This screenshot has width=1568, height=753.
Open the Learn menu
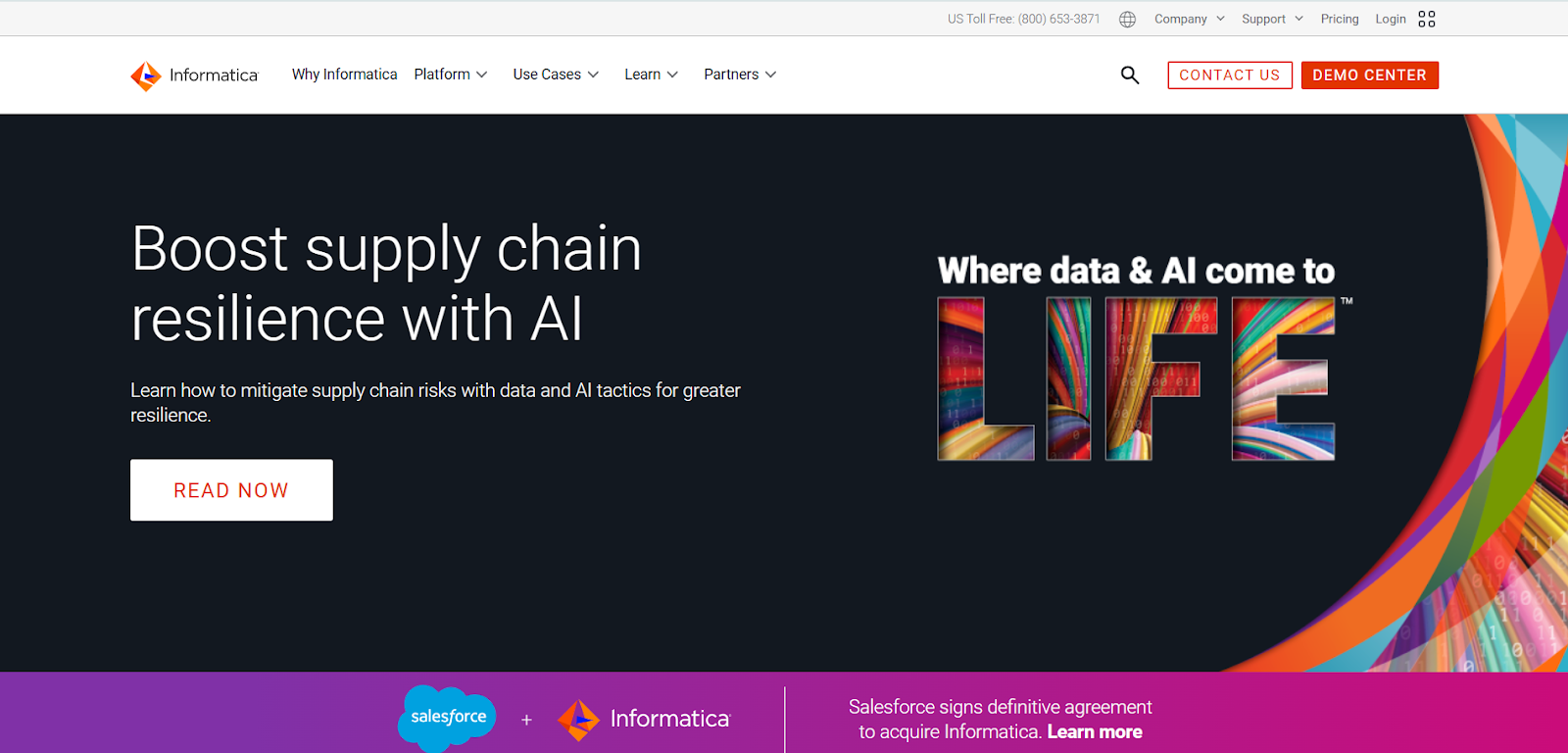point(650,75)
